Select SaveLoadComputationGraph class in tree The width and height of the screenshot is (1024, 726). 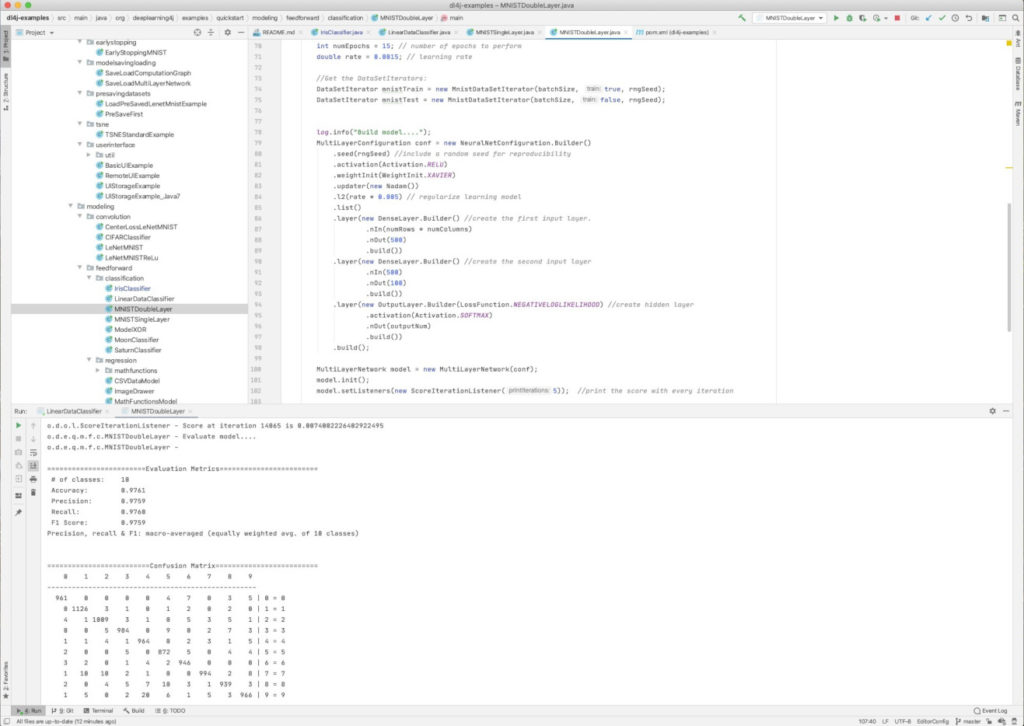148,73
